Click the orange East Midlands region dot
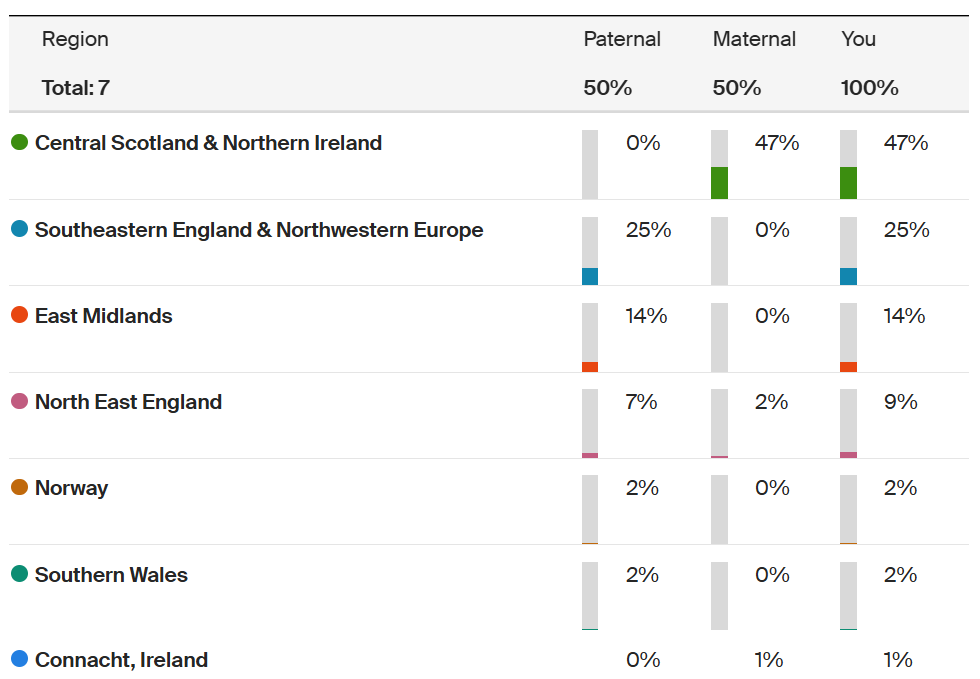980x679 pixels. tap(19, 315)
